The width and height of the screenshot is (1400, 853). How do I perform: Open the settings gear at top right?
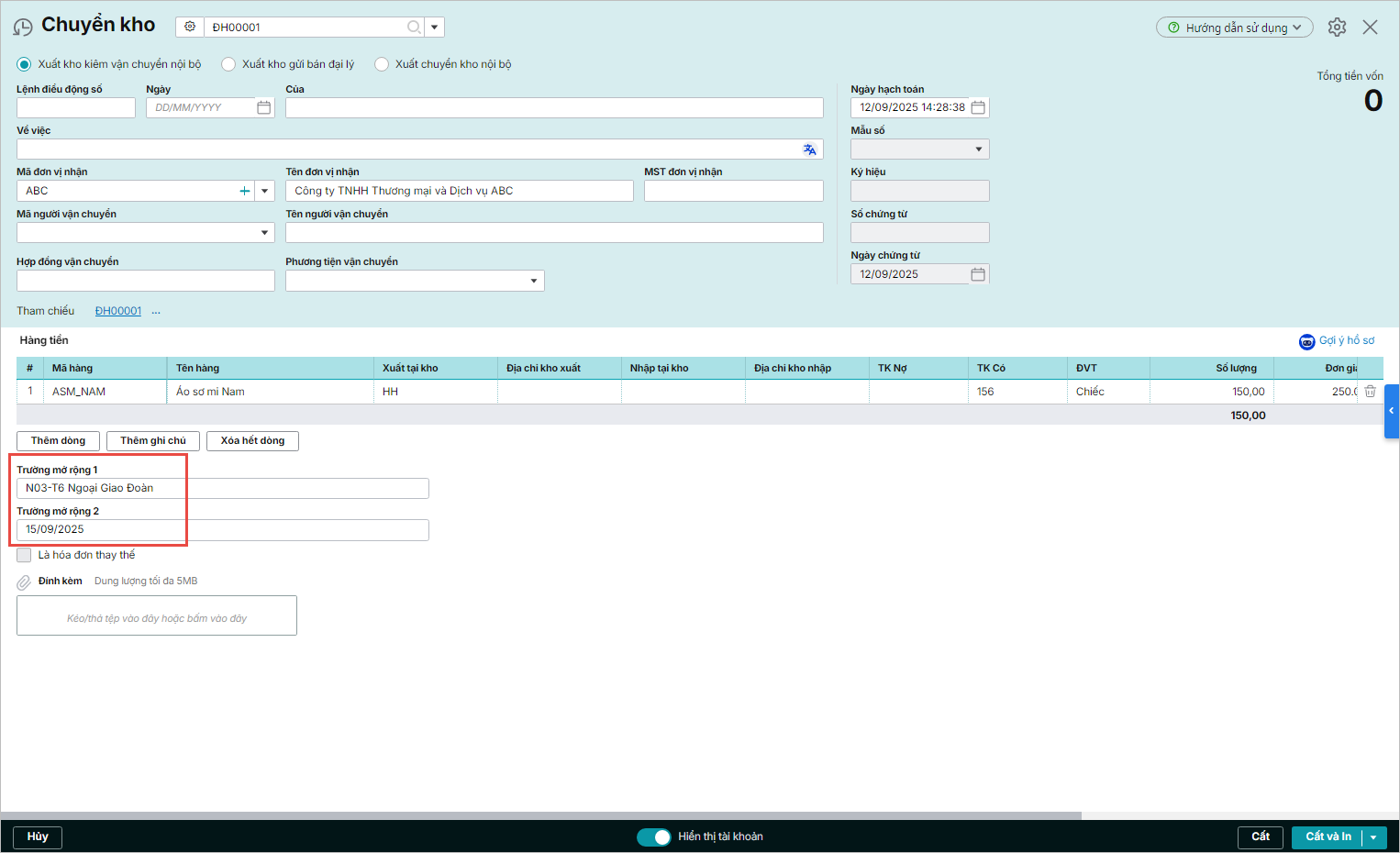click(1337, 28)
